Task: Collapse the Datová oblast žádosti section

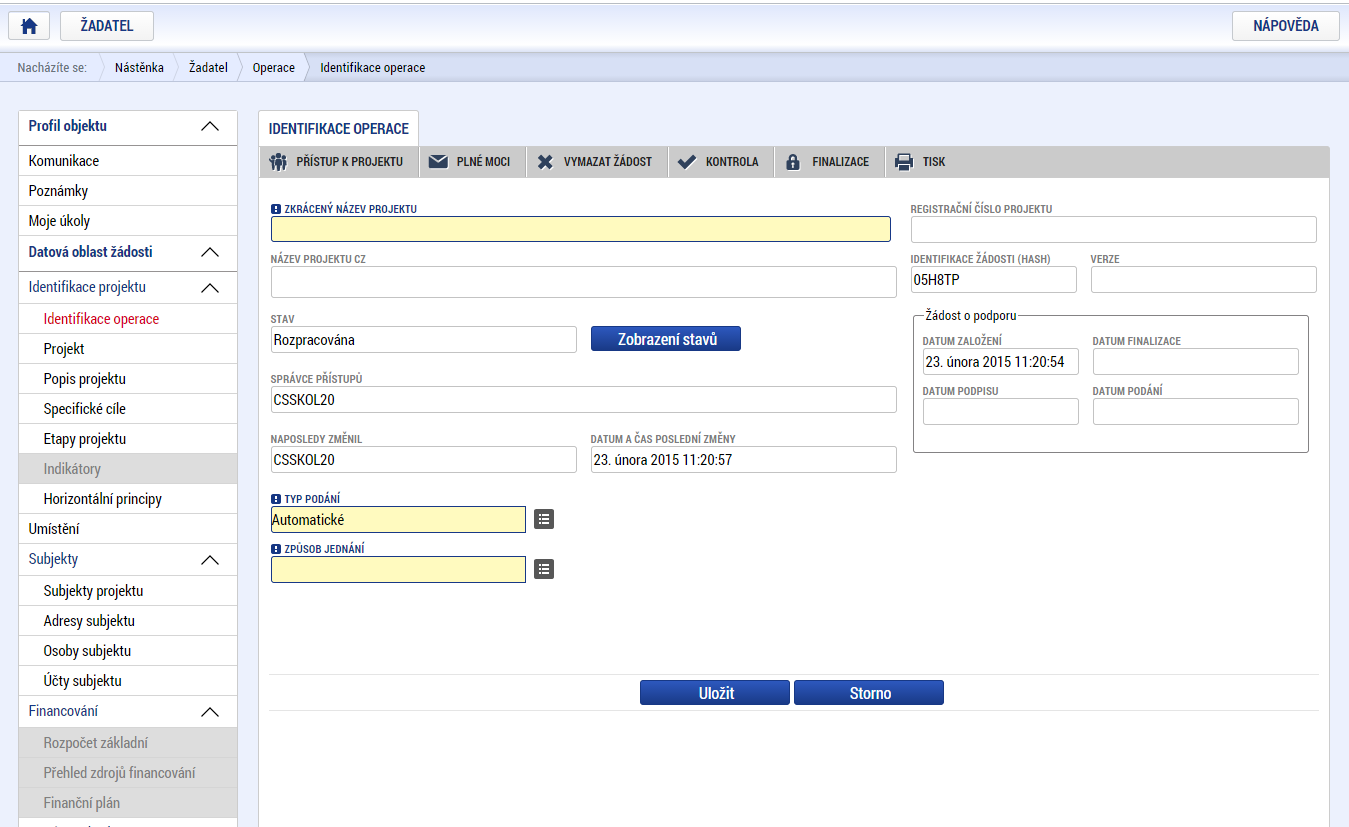Action: [x=209, y=252]
